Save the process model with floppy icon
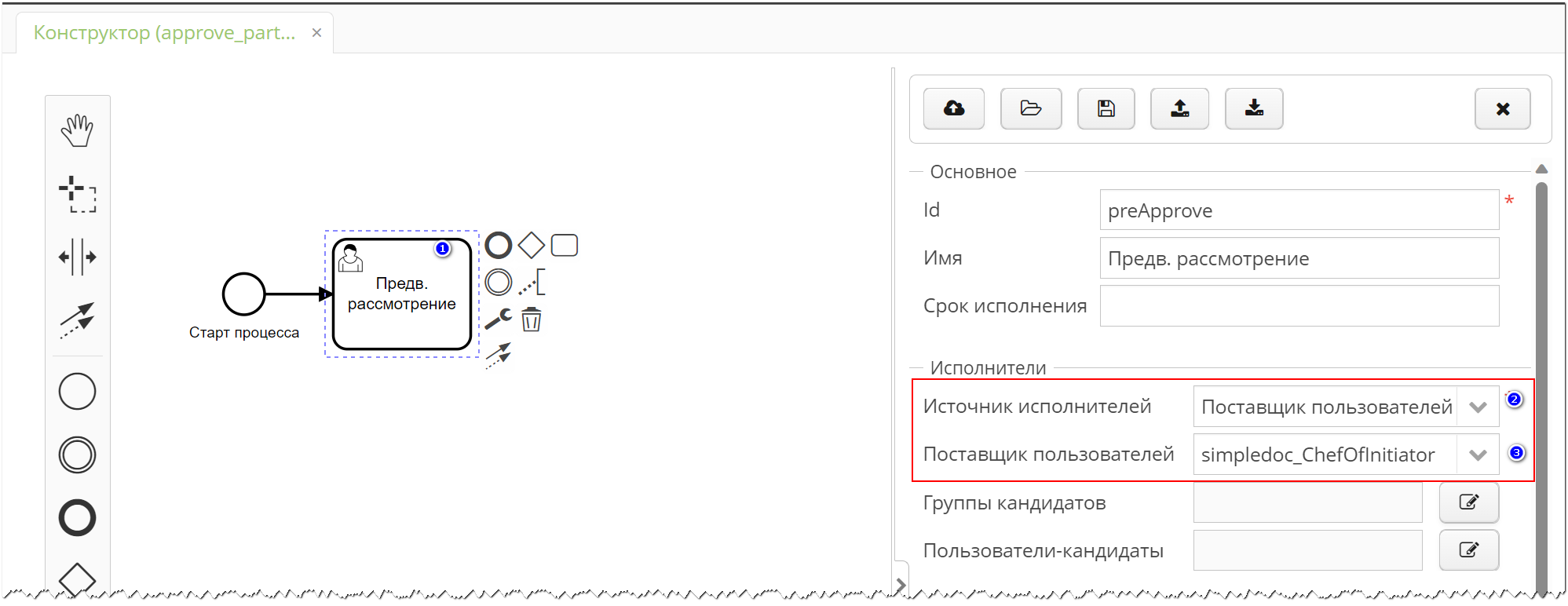Screen dimensions: 1568x606 [x=1106, y=108]
